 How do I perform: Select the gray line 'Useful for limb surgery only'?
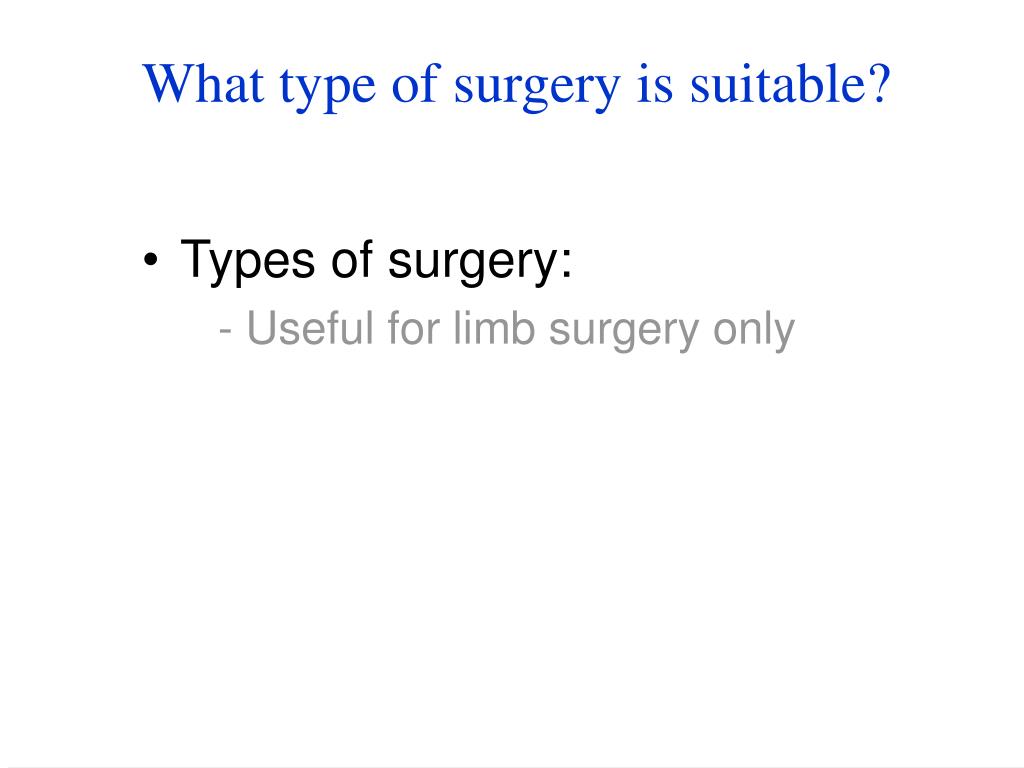[520, 330]
